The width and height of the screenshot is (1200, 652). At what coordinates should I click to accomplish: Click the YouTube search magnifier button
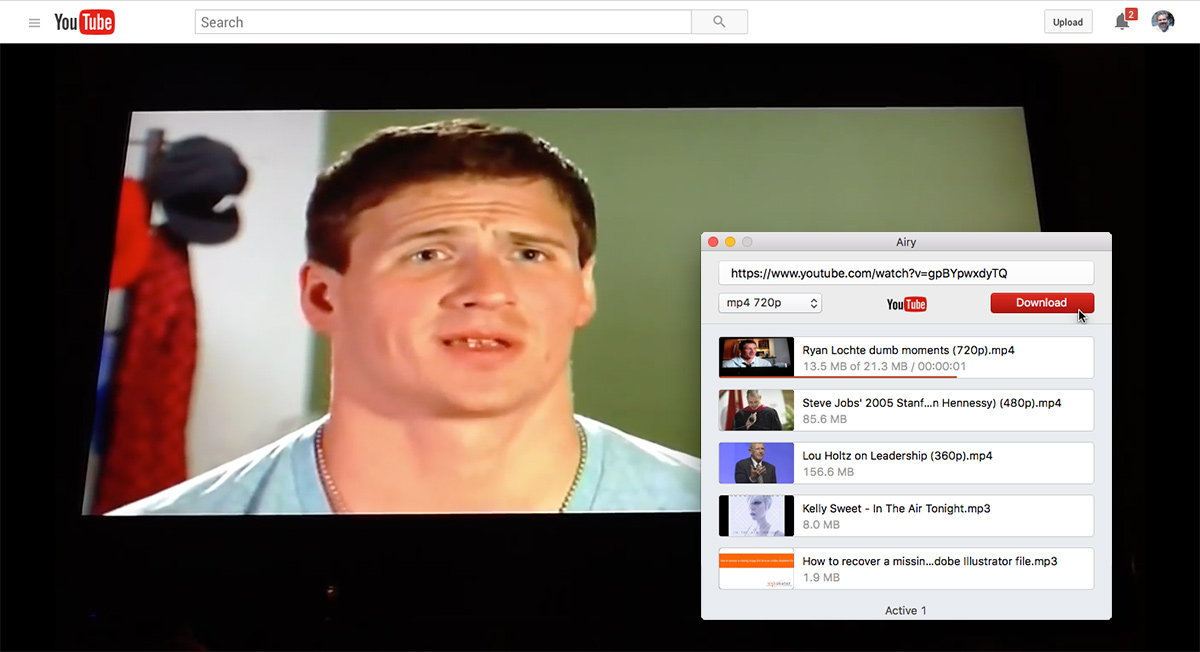tap(719, 22)
